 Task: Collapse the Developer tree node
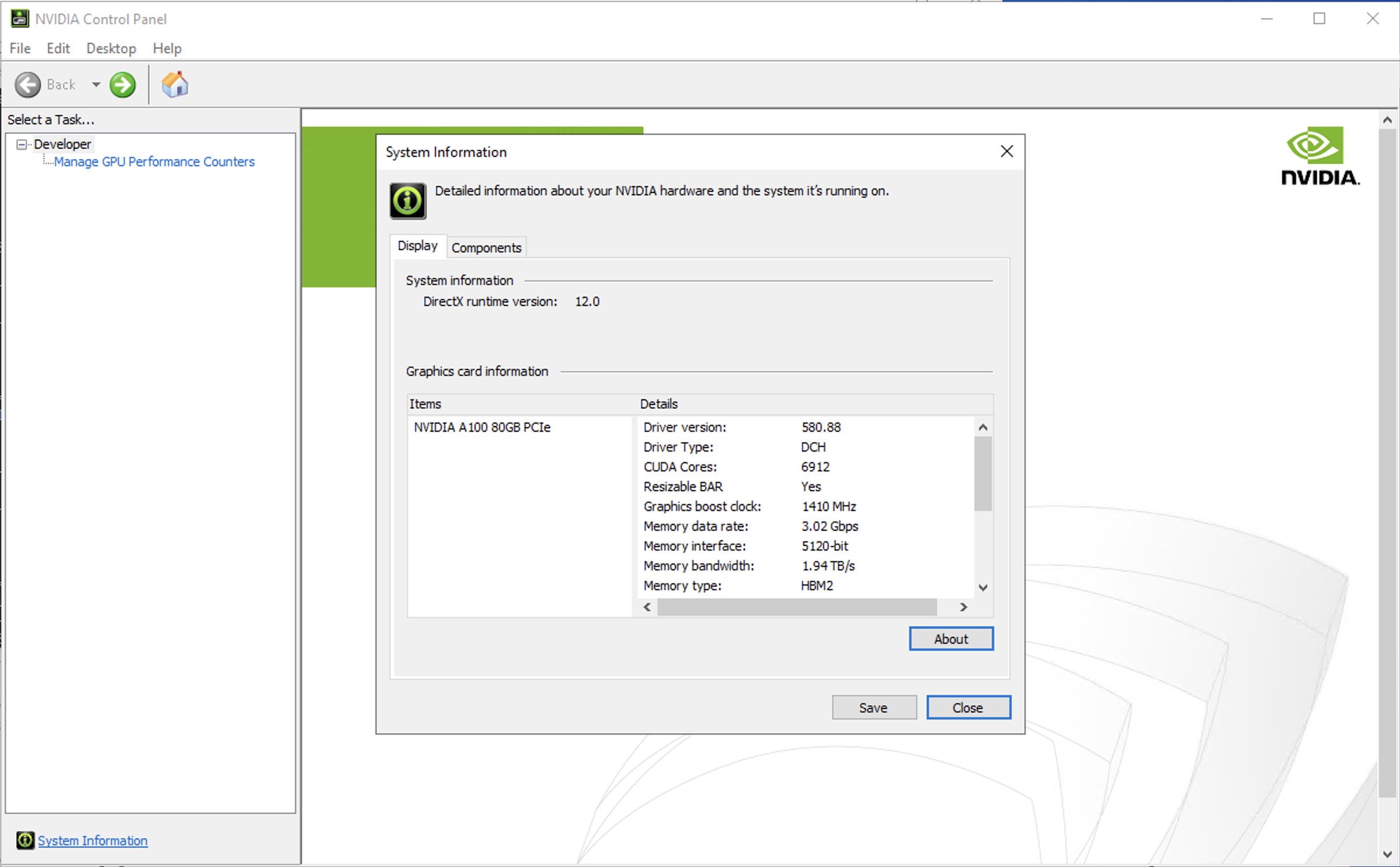tap(22, 144)
